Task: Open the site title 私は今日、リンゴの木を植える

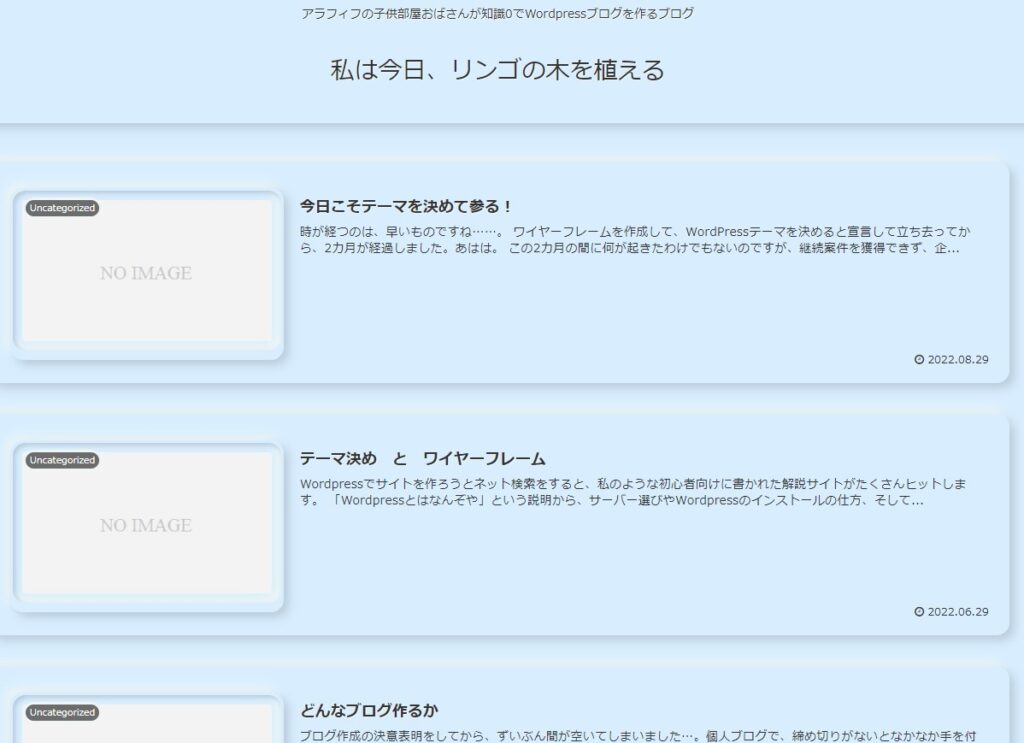Action: coord(497,70)
